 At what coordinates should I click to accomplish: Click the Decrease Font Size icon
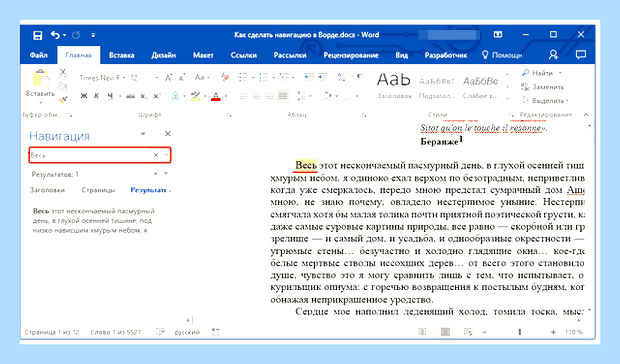pos(182,77)
